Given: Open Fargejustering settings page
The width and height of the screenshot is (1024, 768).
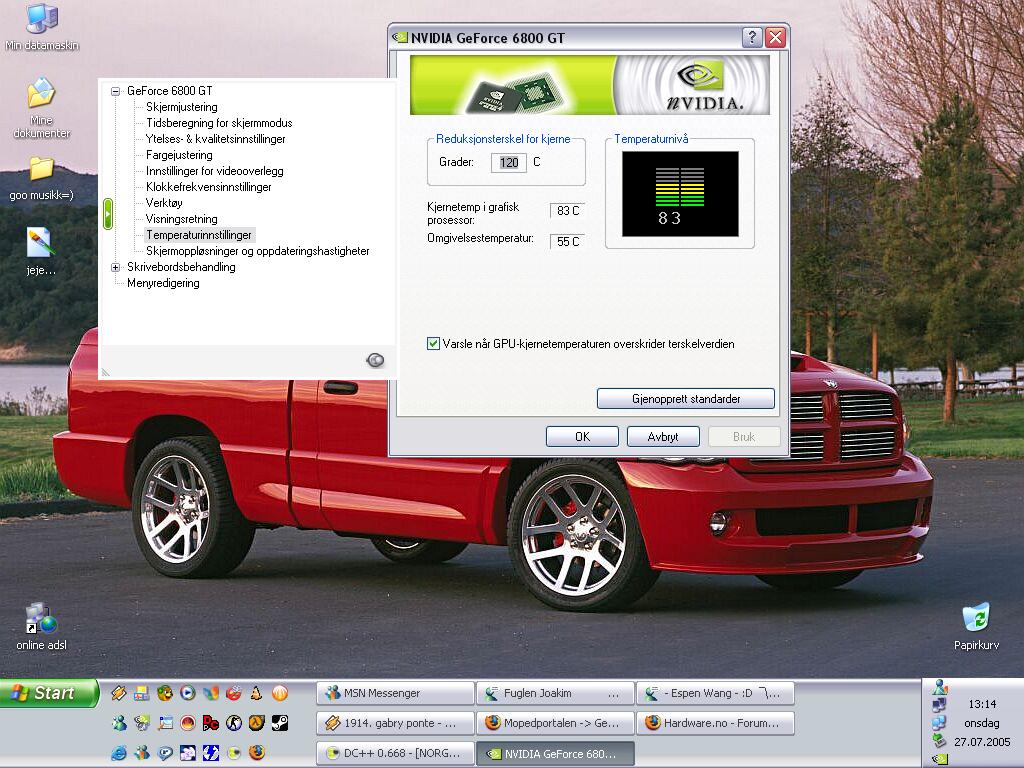Looking at the screenshot, I should pyautogui.click(x=179, y=155).
